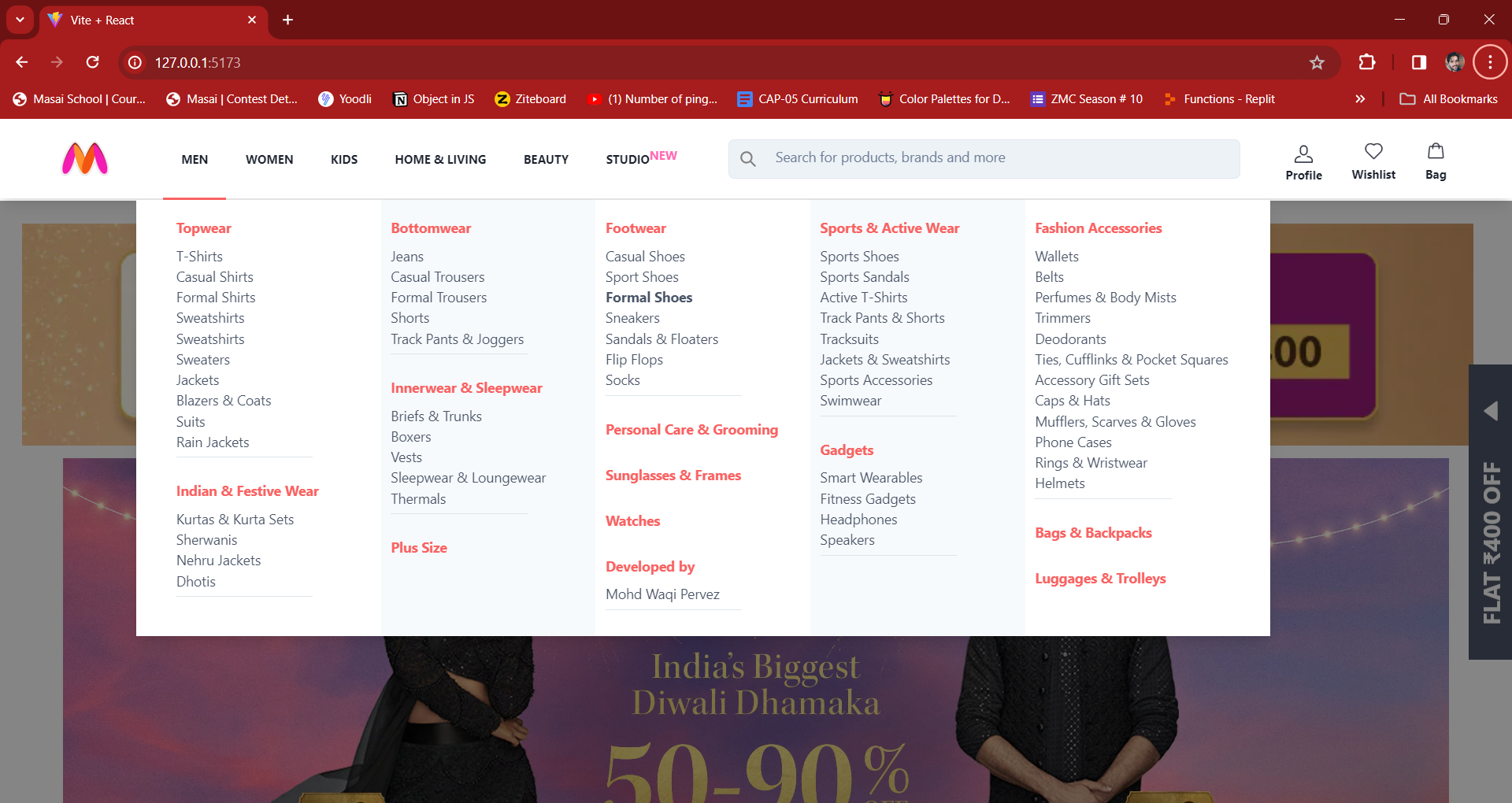Open Jeans under Bottomwear
The height and width of the screenshot is (803, 1512).
click(407, 257)
